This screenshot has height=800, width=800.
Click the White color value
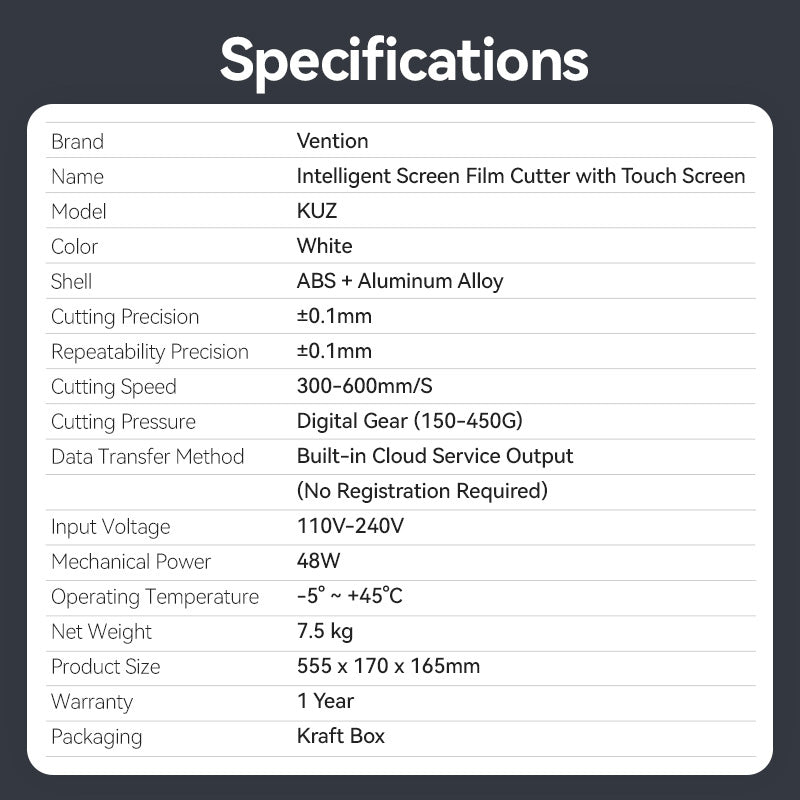324,246
